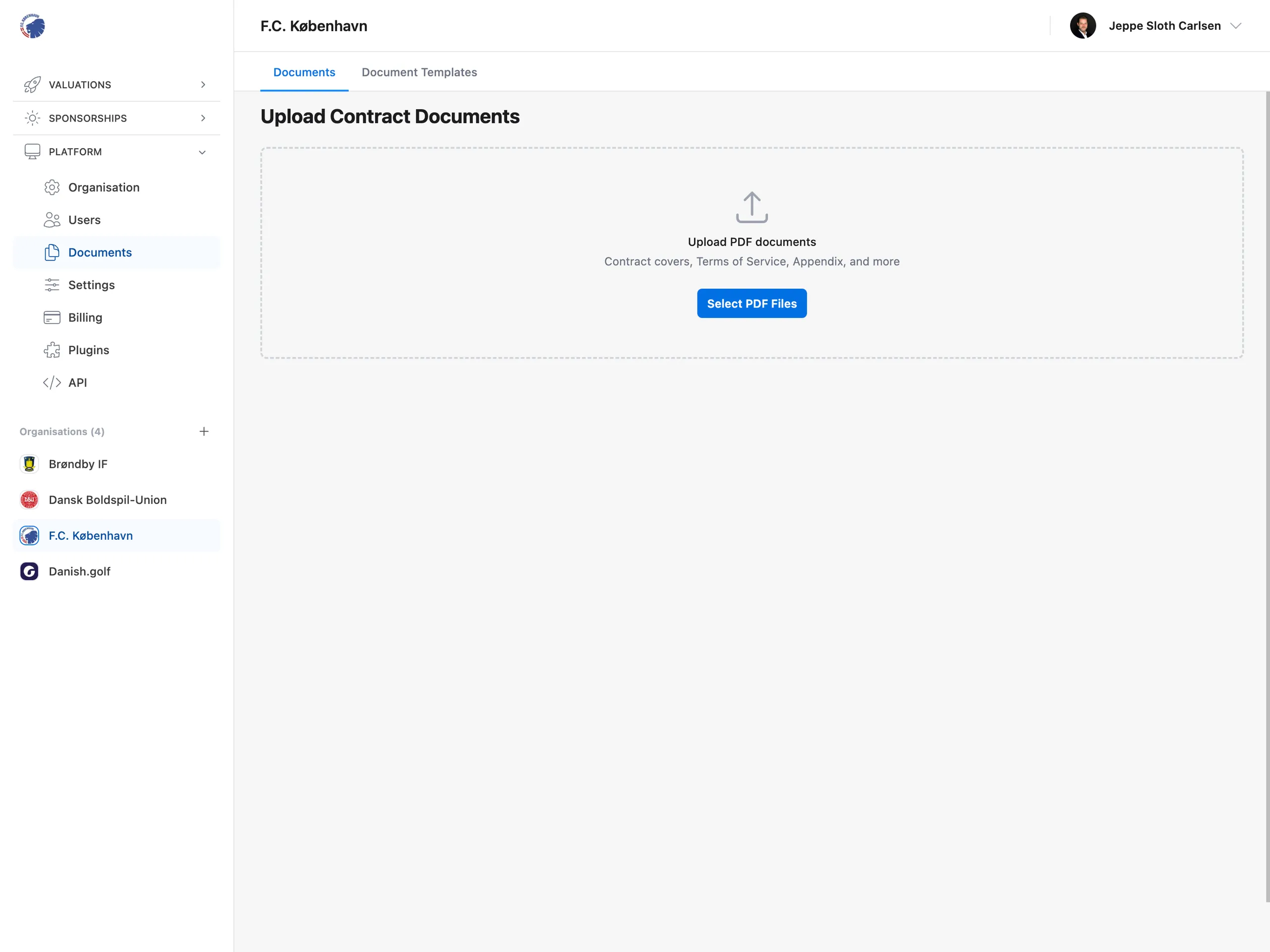The width and height of the screenshot is (1270, 952).
Task: Click the Dansk Boldspil-Union crest icon
Action: (29, 500)
